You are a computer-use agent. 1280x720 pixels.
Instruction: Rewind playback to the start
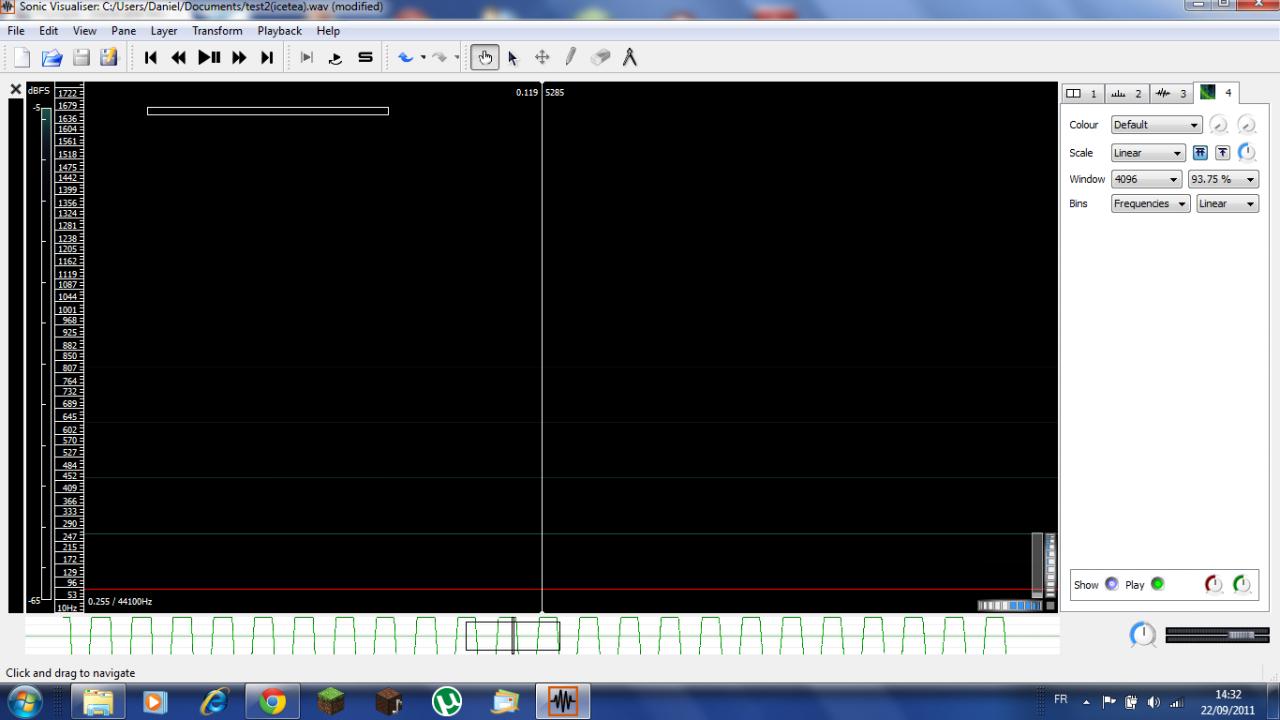(151, 58)
